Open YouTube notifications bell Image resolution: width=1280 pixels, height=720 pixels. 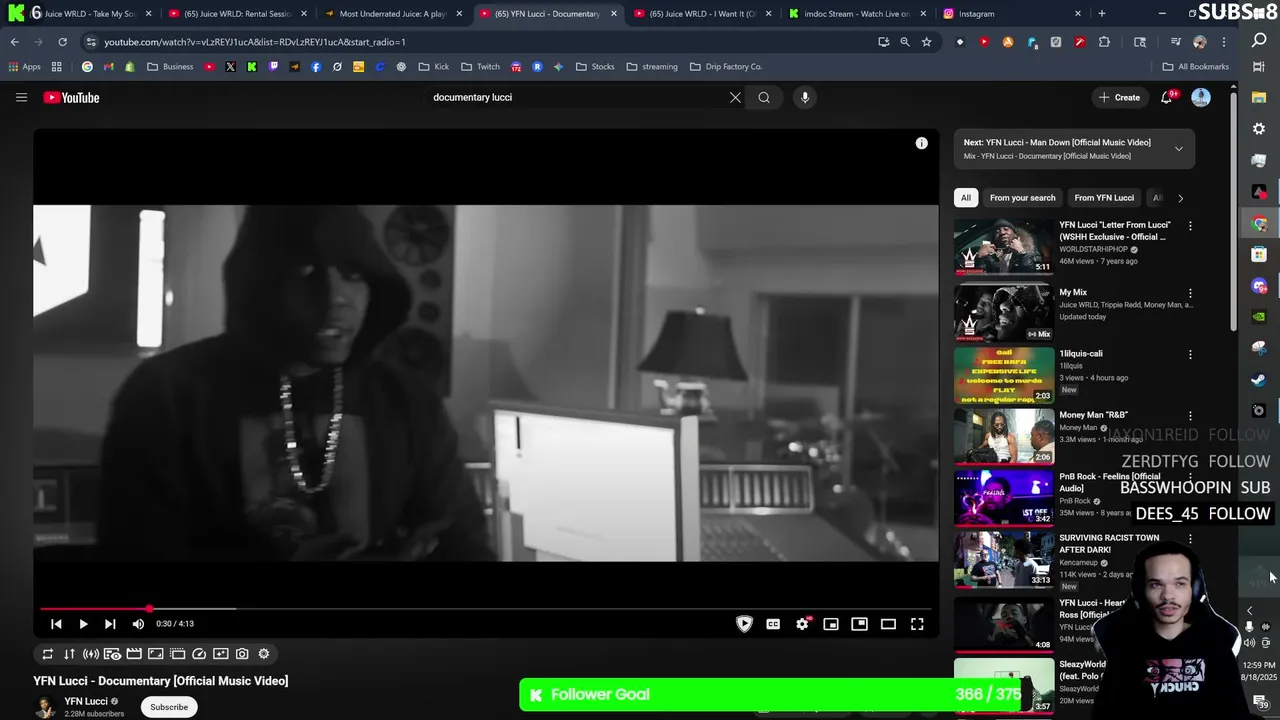tap(1167, 97)
